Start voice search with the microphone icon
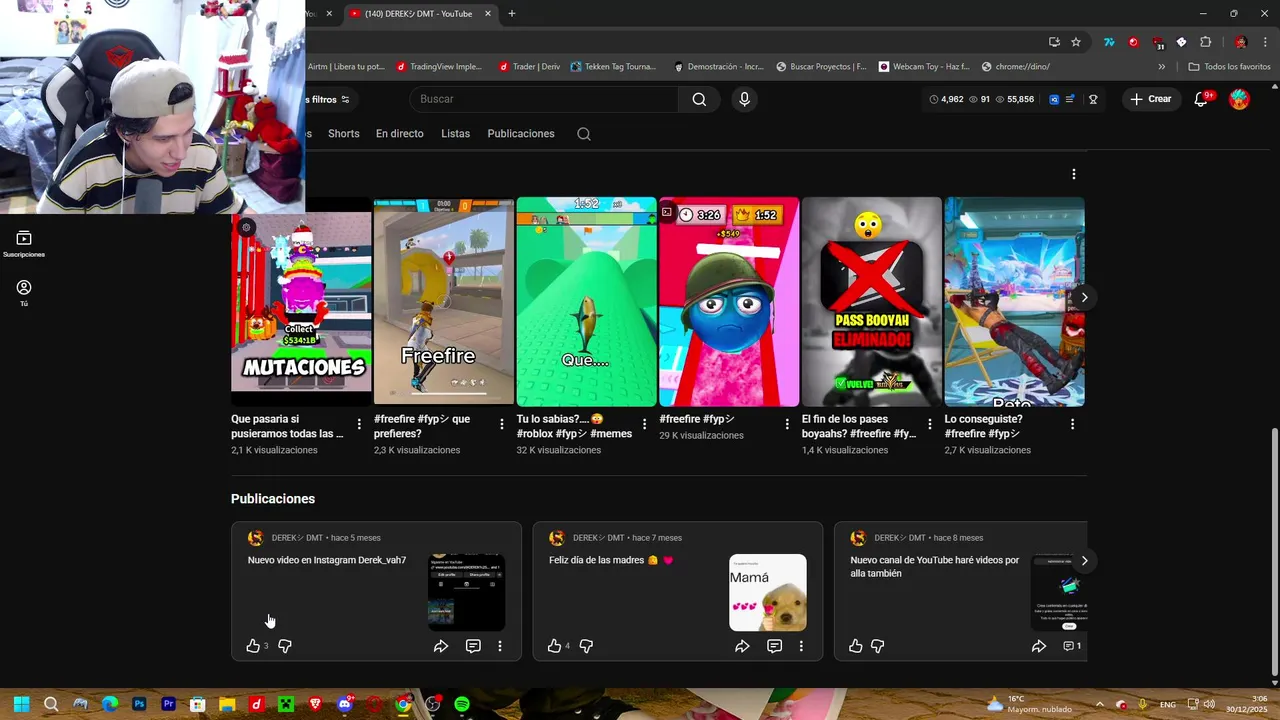Viewport: 1280px width, 720px height. click(744, 99)
